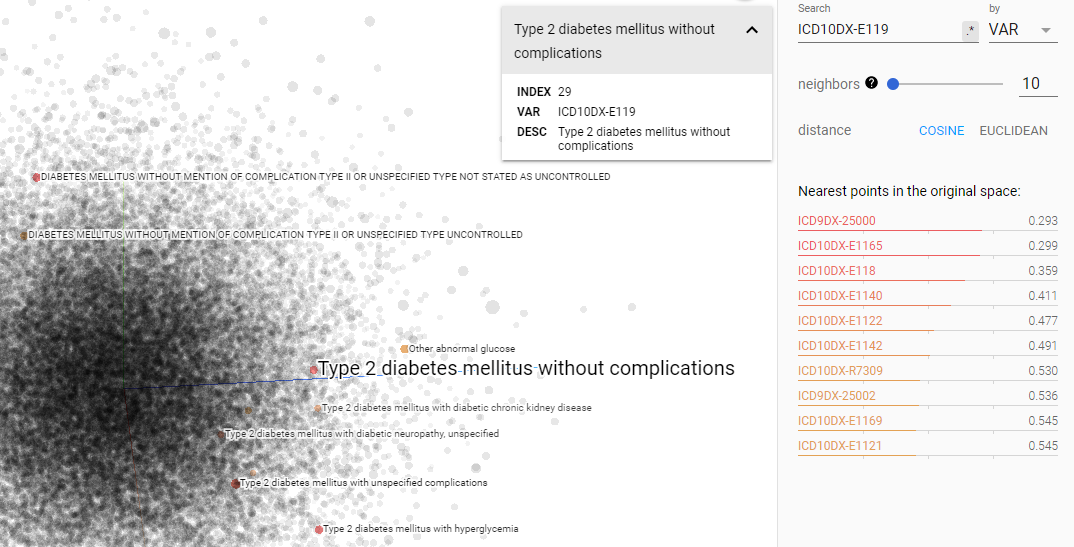Collapse the selected point info card

click(752, 30)
